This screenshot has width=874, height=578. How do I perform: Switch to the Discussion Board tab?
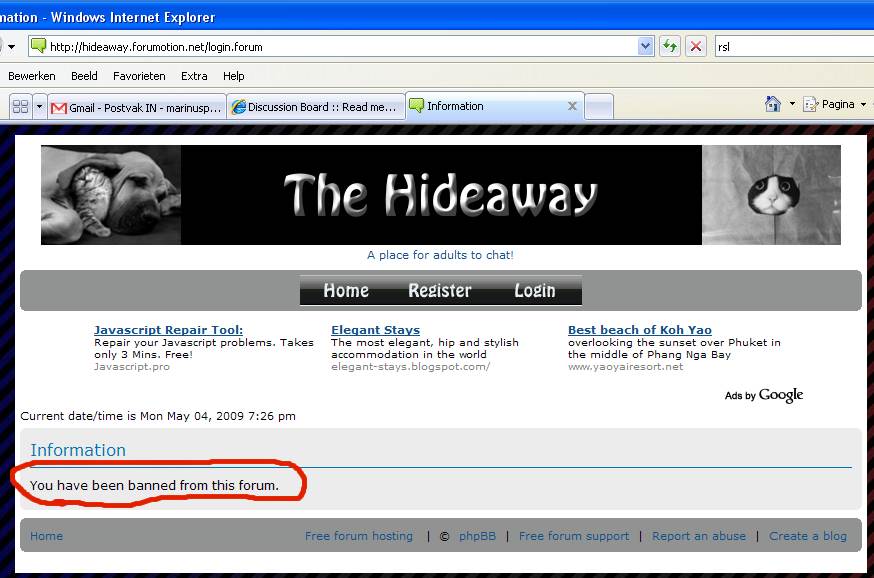click(315, 107)
